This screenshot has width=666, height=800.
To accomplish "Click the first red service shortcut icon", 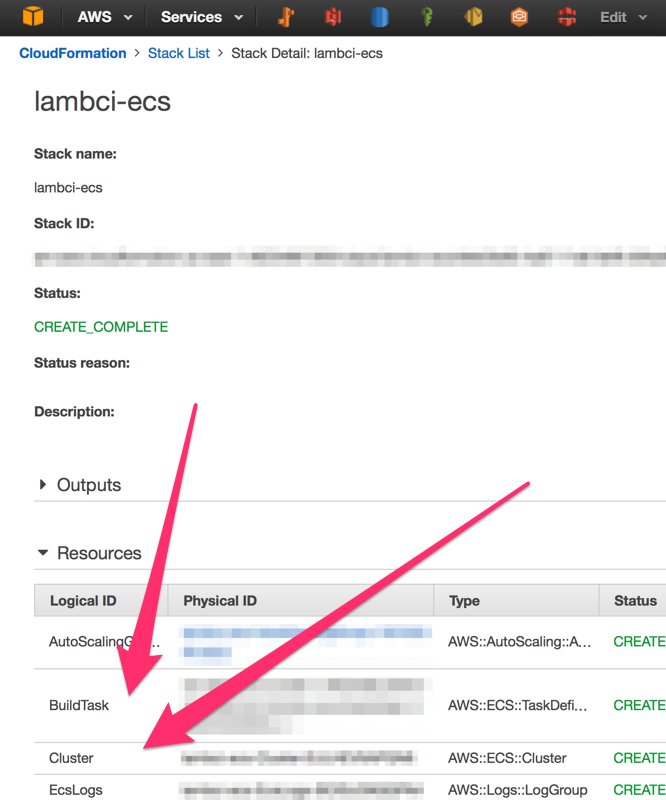I will (333, 17).
